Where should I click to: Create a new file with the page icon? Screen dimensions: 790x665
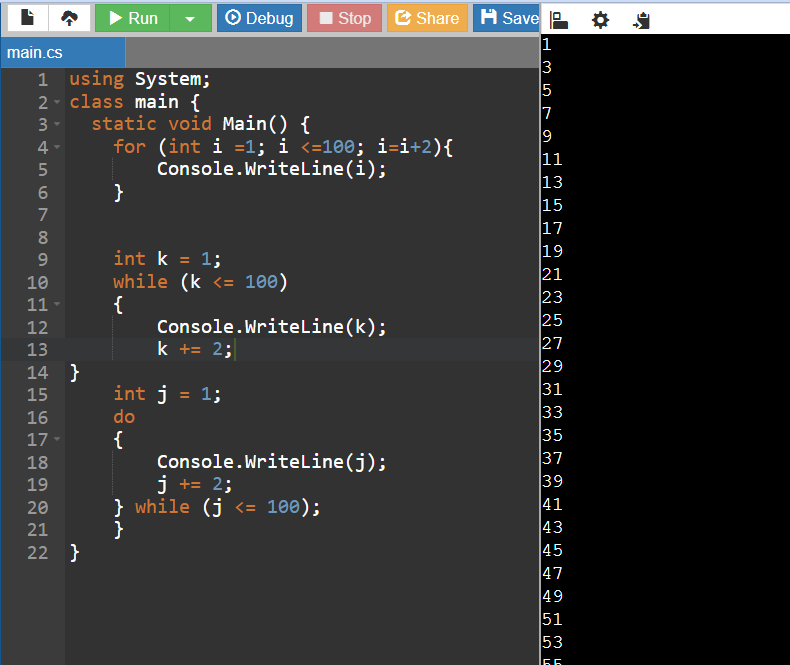click(x=28, y=18)
